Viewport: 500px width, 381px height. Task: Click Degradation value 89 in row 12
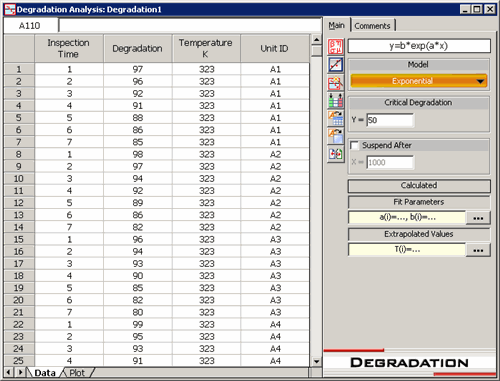pyautogui.click(x=138, y=203)
